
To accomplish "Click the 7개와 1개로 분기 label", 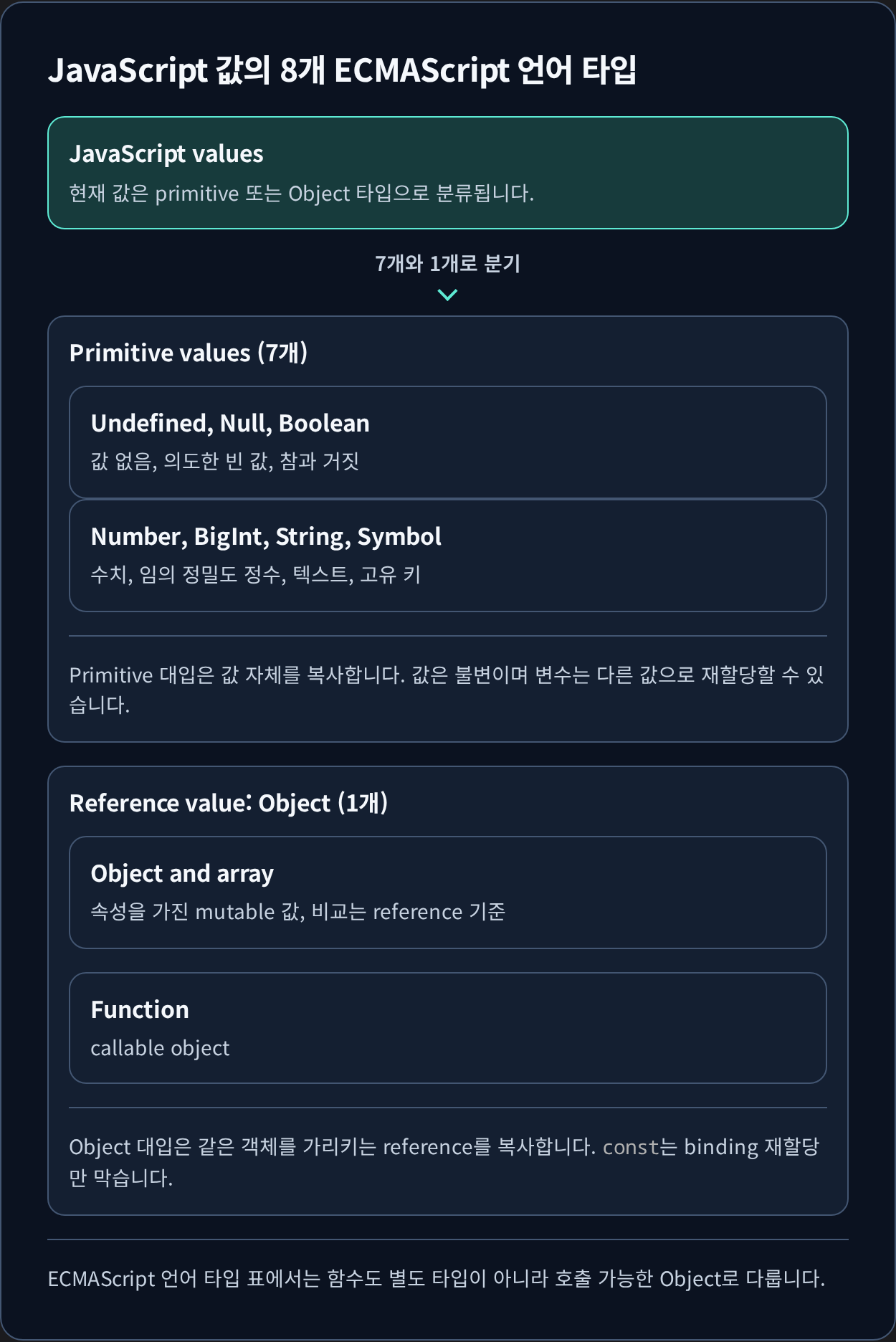I will click(448, 264).
